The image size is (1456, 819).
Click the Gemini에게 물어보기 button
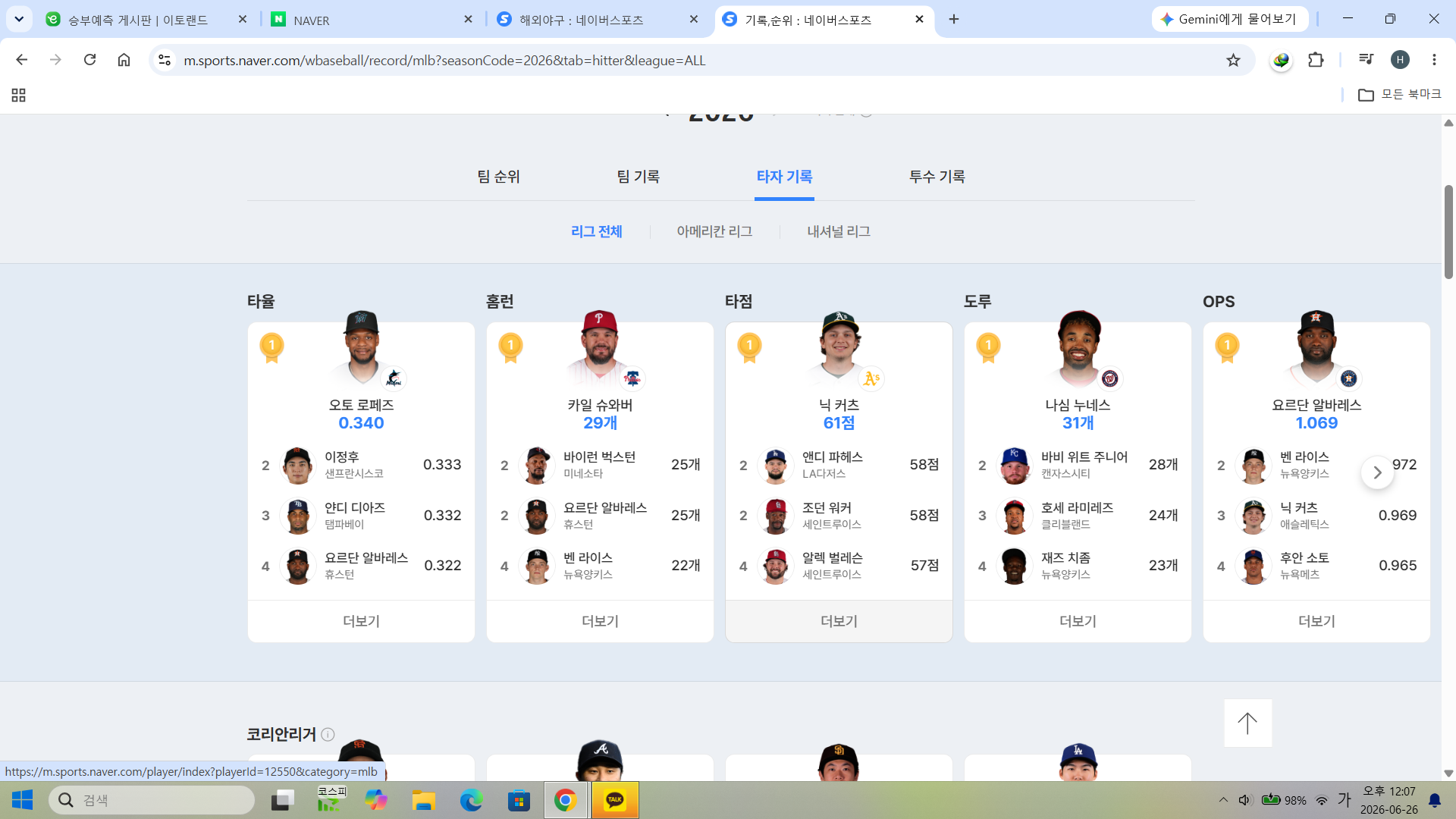click(1229, 19)
